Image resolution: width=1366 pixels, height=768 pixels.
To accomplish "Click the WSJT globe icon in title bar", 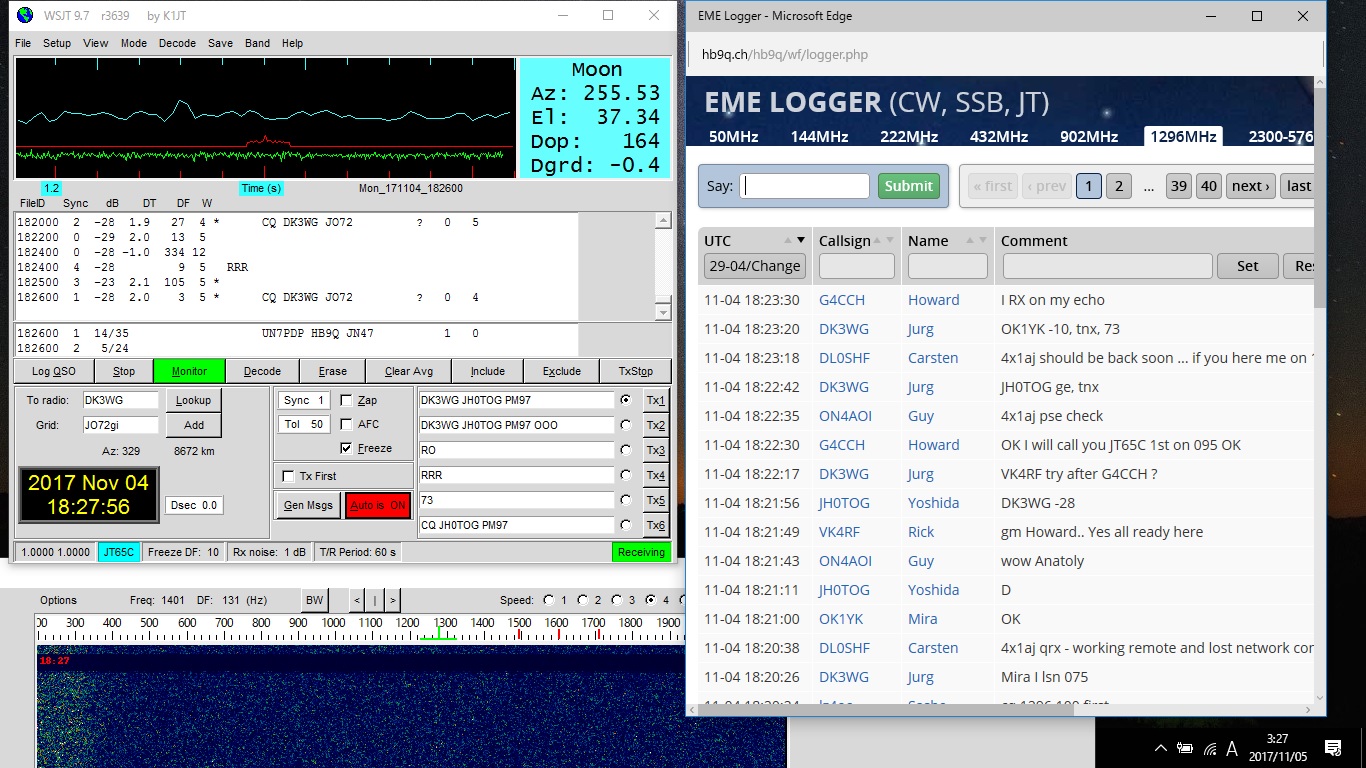I will 23,15.
